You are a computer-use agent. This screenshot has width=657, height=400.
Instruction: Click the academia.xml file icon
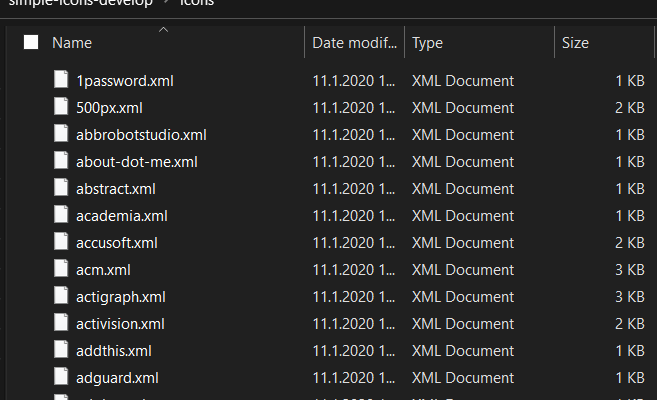pos(61,215)
